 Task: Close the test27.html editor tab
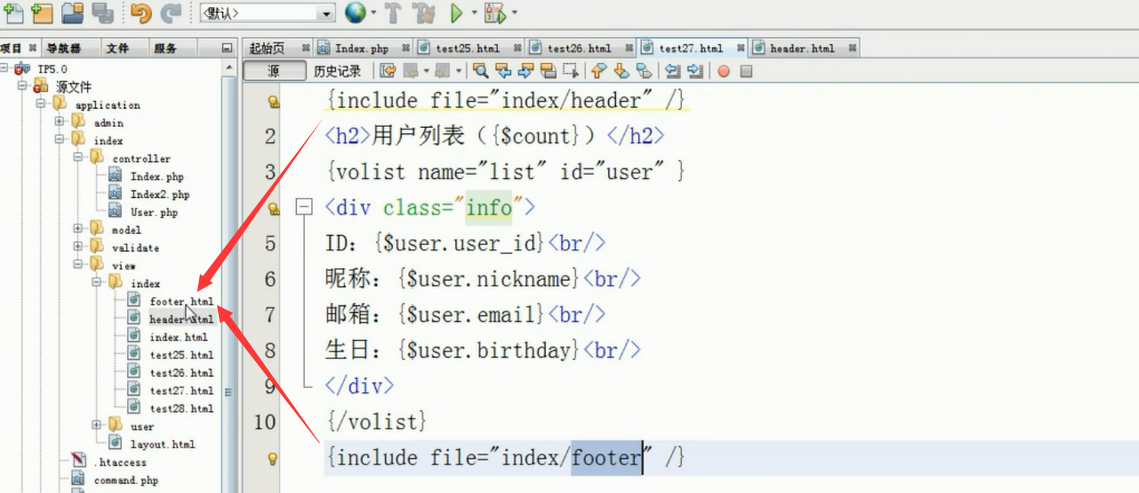[x=740, y=49]
